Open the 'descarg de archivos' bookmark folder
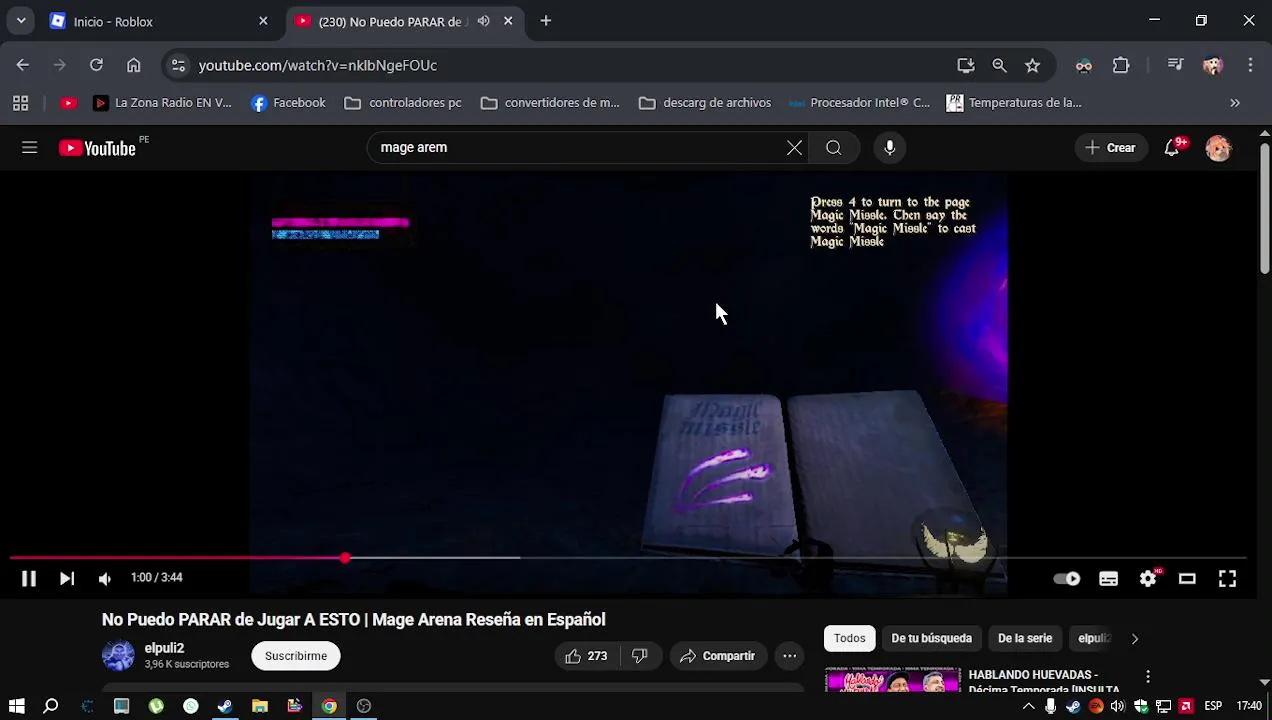Viewport: 1272px width, 720px height. click(705, 102)
